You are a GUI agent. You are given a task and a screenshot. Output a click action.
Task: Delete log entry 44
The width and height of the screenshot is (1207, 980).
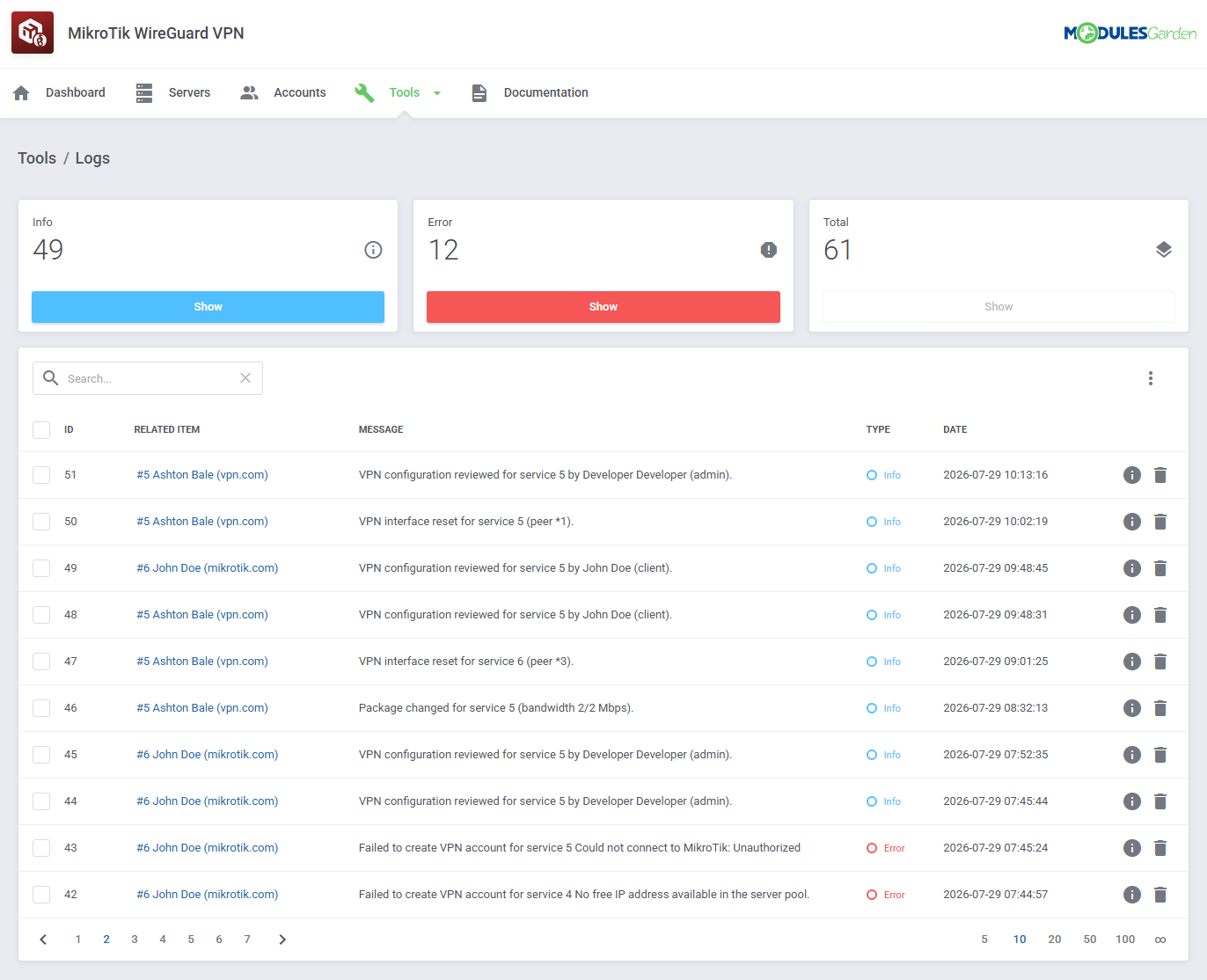click(x=1160, y=801)
